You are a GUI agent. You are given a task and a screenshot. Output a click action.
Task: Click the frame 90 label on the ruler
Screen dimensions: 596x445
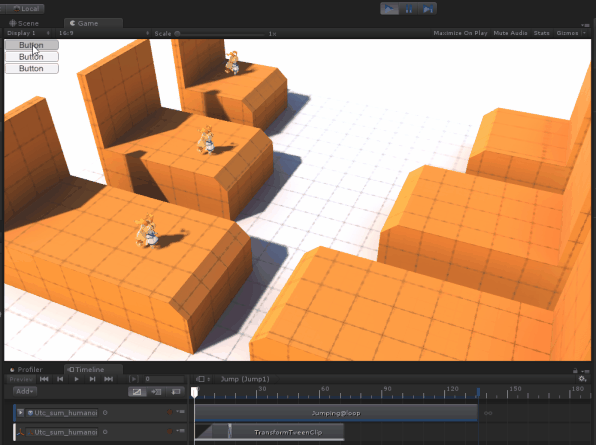[387, 389]
